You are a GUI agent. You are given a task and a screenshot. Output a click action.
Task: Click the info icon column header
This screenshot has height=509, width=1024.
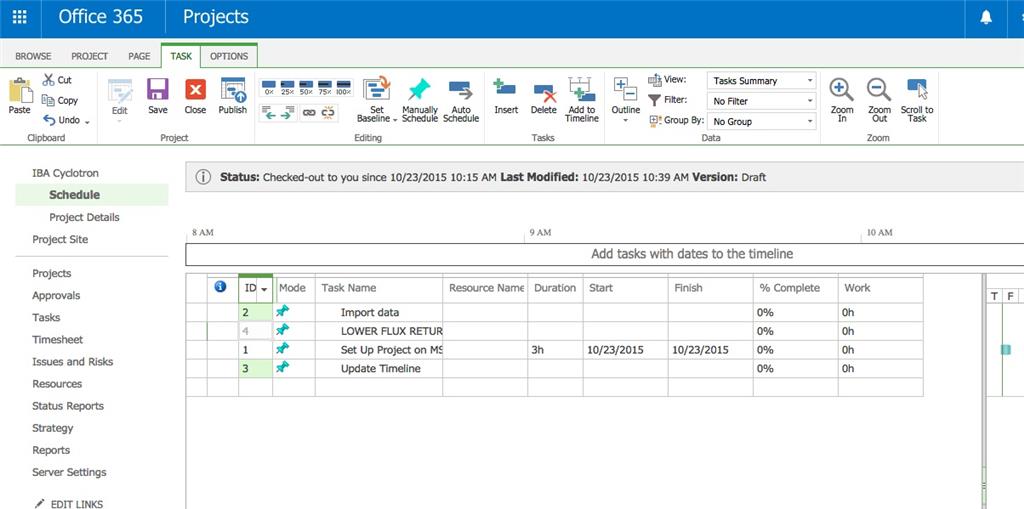(220, 287)
